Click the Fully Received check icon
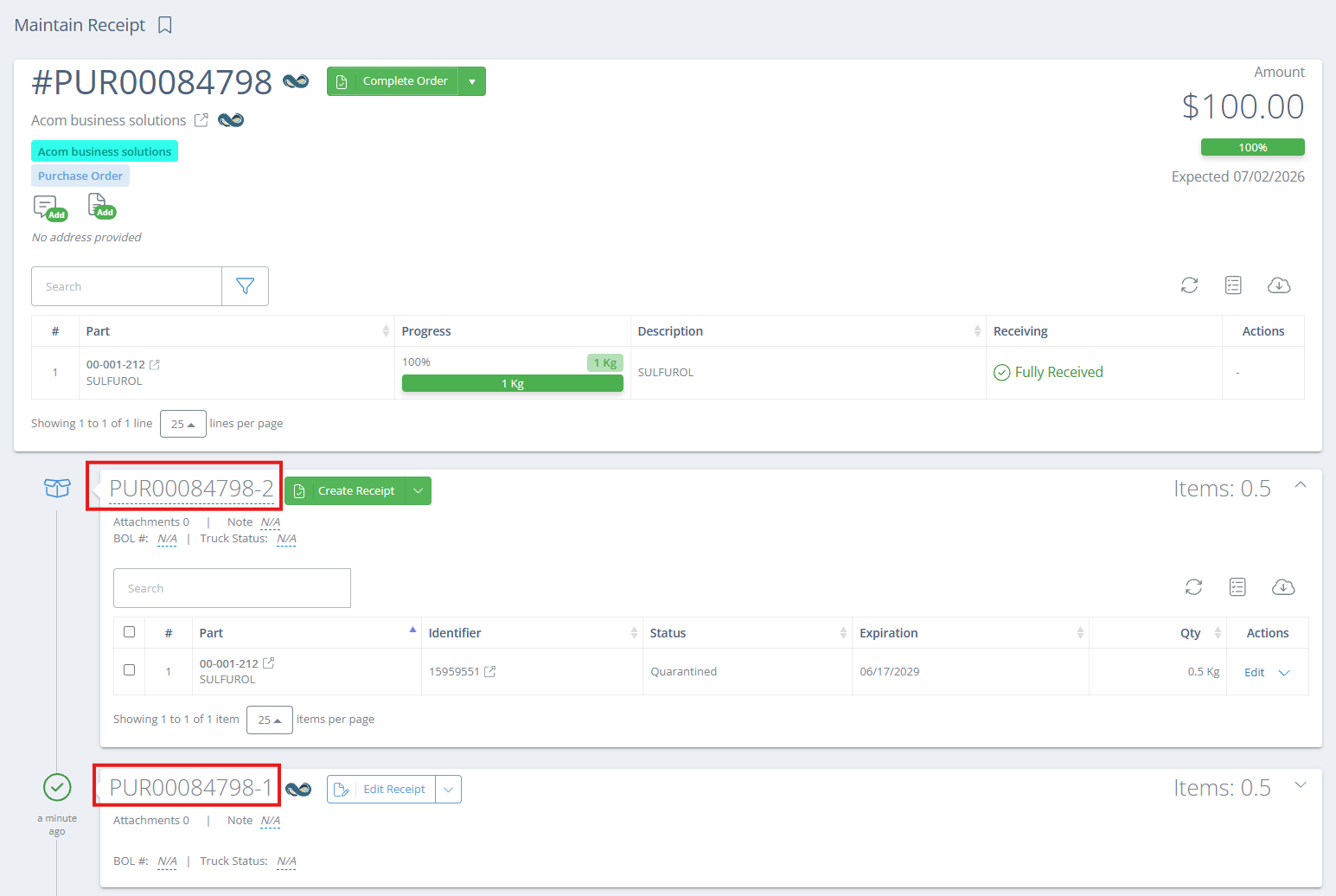This screenshot has height=896, width=1336. (1002, 373)
